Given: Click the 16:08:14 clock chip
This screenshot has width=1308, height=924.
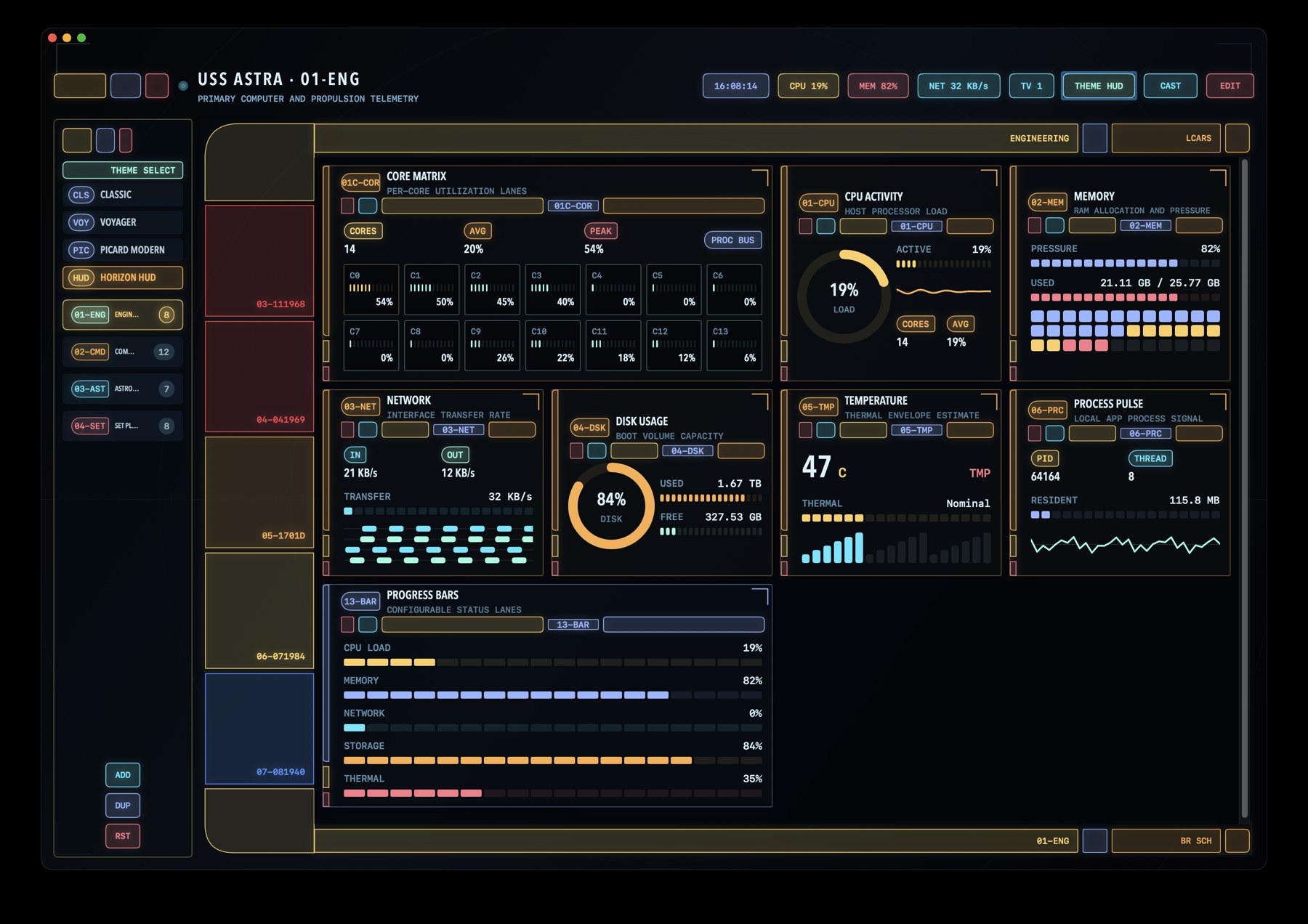Looking at the screenshot, I should point(735,86).
